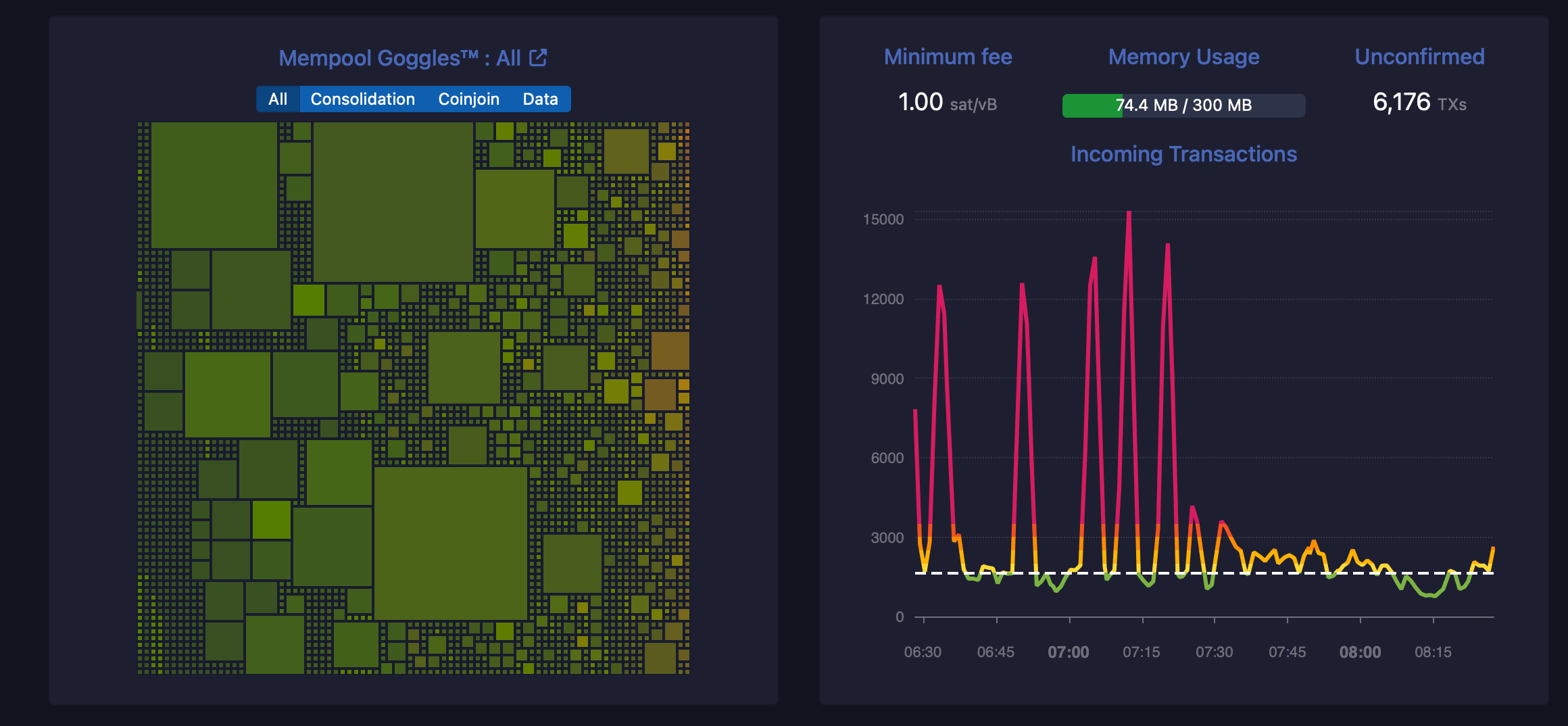
Task: Switch to the Coinjoin filter
Action: (468, 99)
